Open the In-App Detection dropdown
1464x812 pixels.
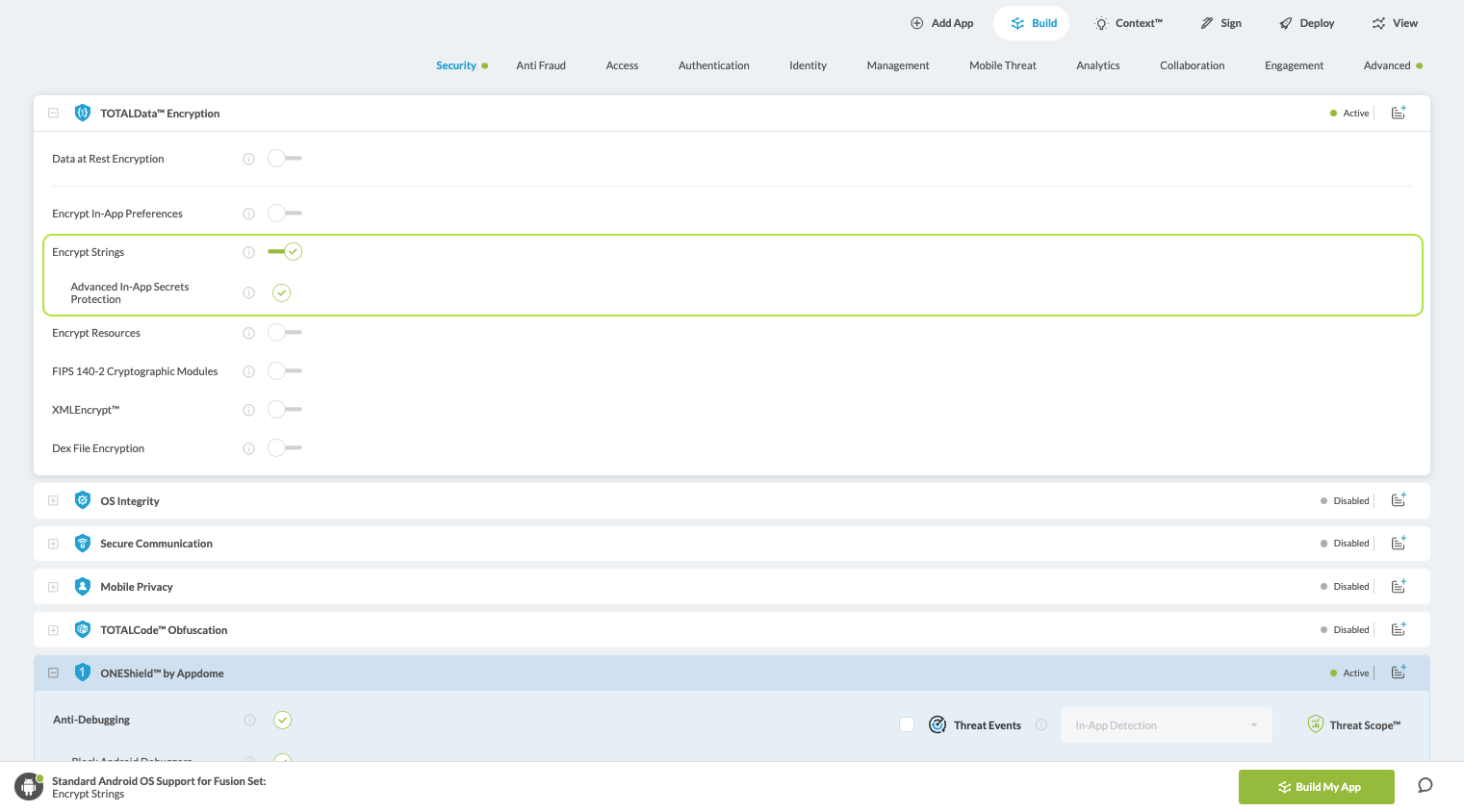(x=1166, y=725)
